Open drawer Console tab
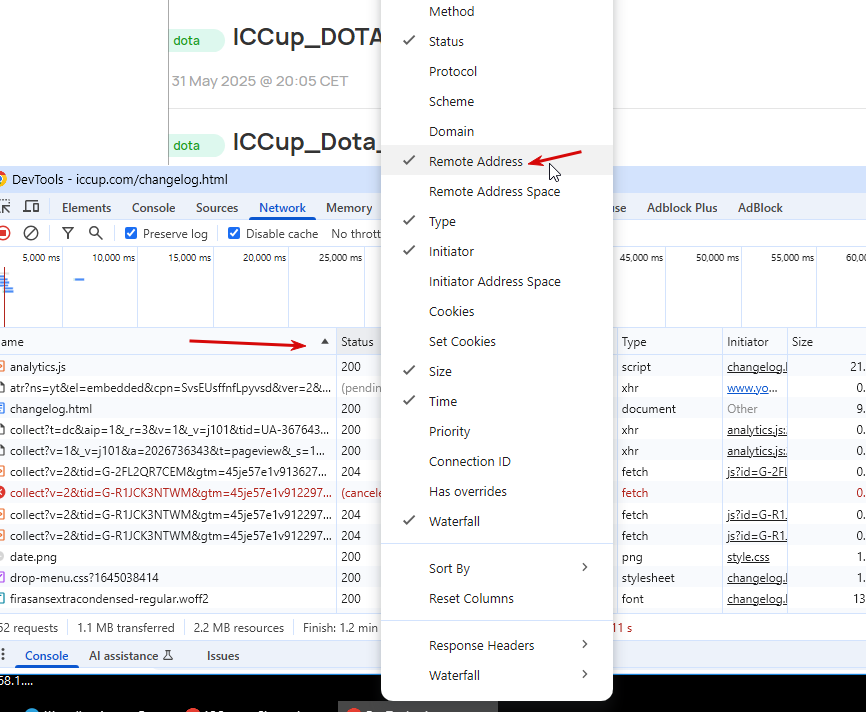Screen dimensions: 866x712 tap(46, 656)
